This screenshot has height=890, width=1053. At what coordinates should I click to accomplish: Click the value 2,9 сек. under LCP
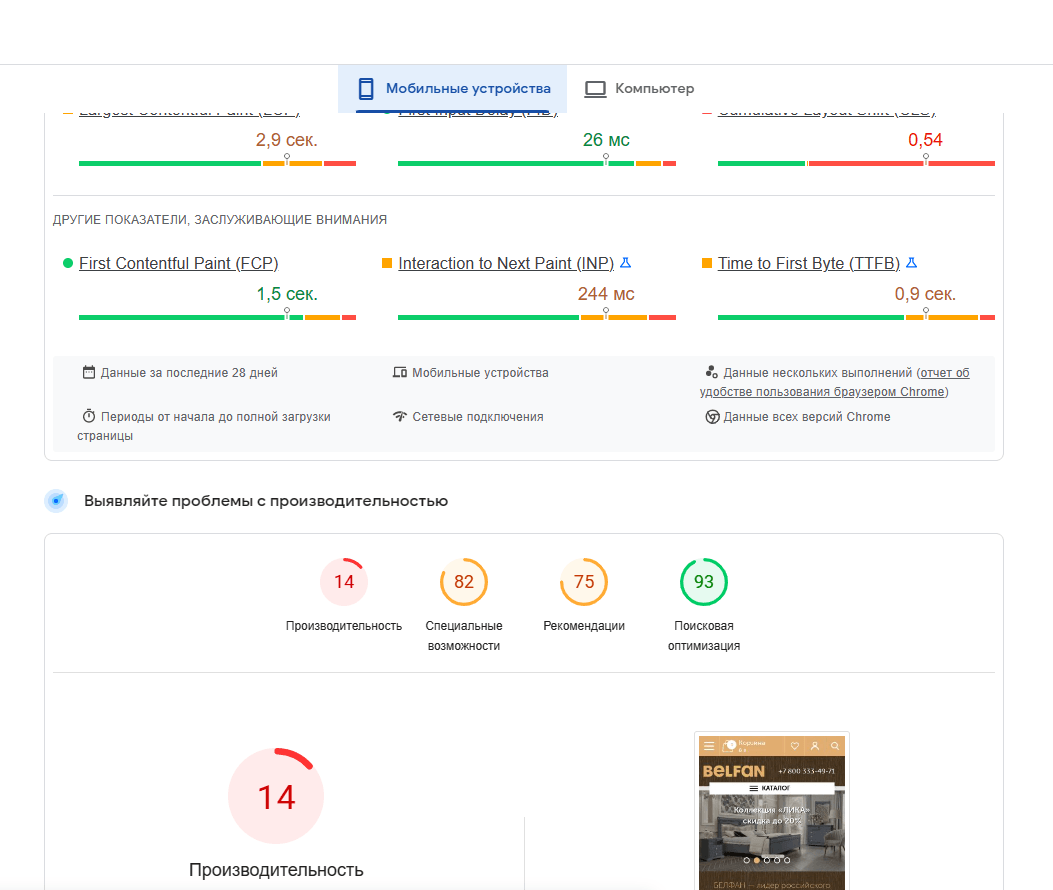287,140
